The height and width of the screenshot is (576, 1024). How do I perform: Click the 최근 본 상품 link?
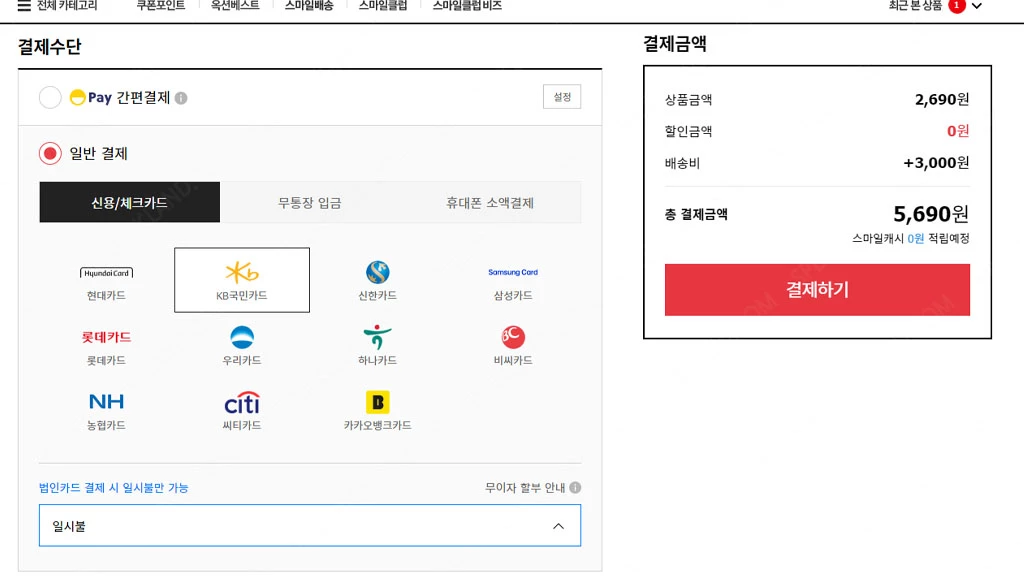point(915,5)
